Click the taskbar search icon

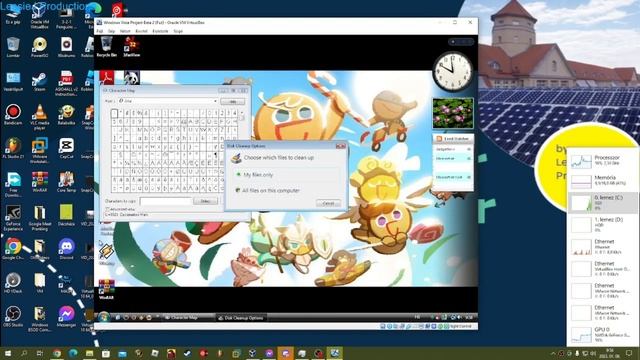coord(24,353)
